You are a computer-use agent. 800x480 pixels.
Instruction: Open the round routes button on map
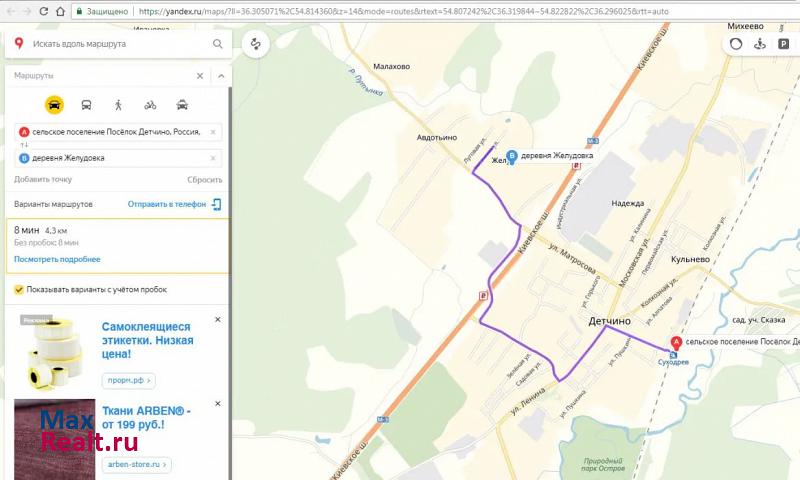255,44
